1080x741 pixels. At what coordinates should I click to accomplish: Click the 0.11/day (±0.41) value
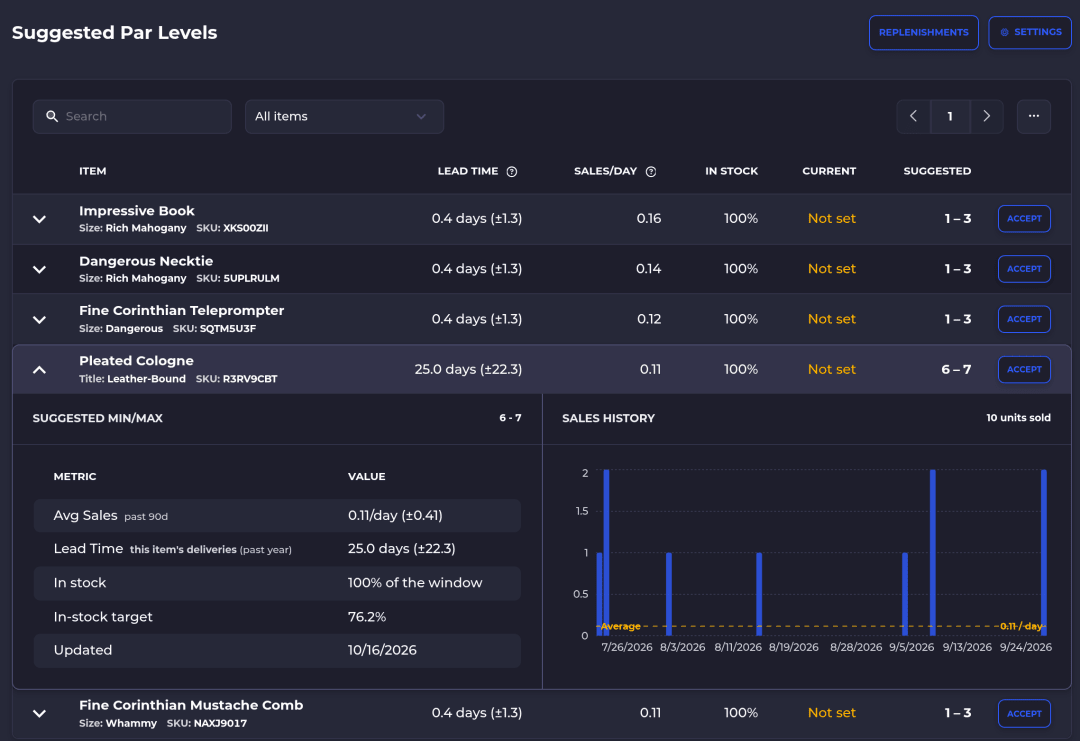coord(395,516)
